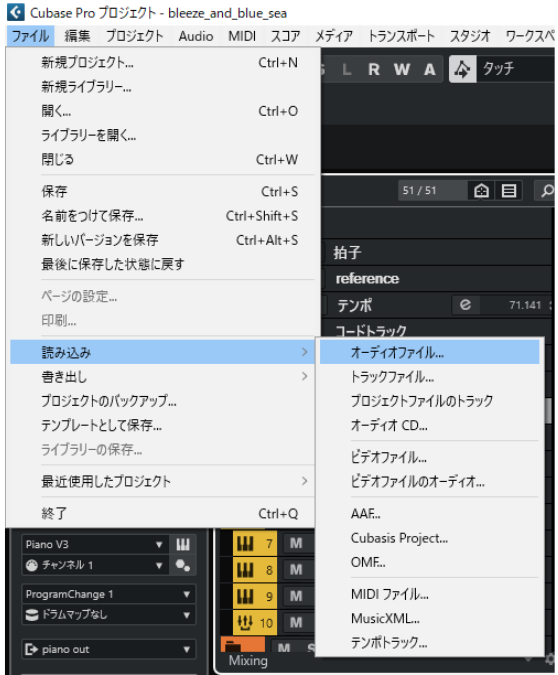Viewport: 558px width, 675px height.
Task: Toggle the W write automation button
Action: click(401, 69)
